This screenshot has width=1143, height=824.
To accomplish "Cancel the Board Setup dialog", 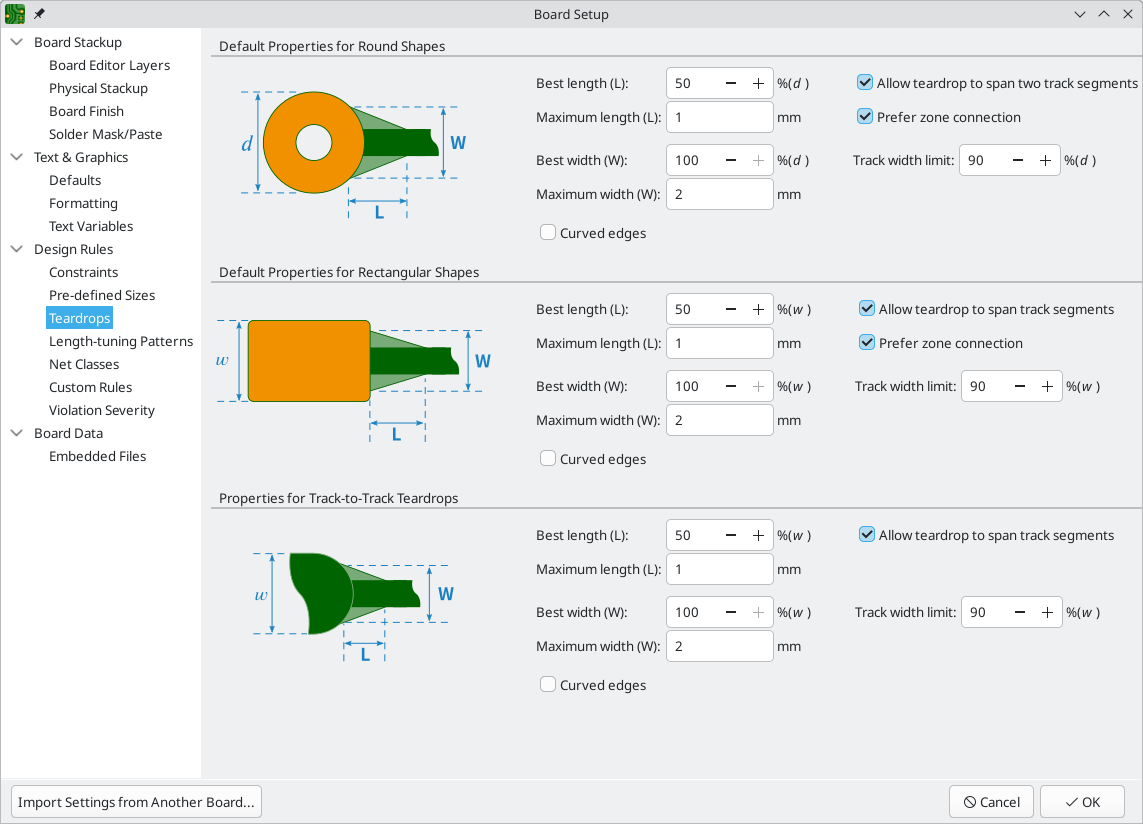I will 991,802.
